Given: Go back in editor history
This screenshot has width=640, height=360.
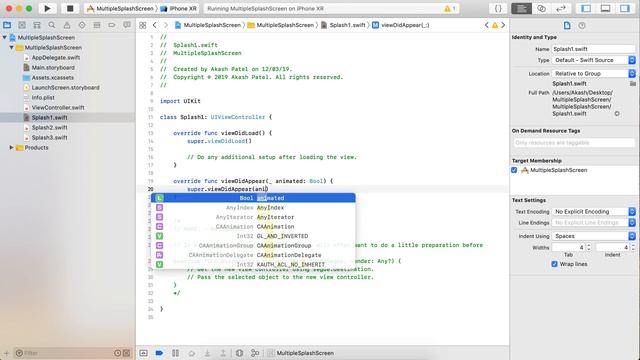Looking at the screenshot, I should pyautogui.click(x=155, y=25).
